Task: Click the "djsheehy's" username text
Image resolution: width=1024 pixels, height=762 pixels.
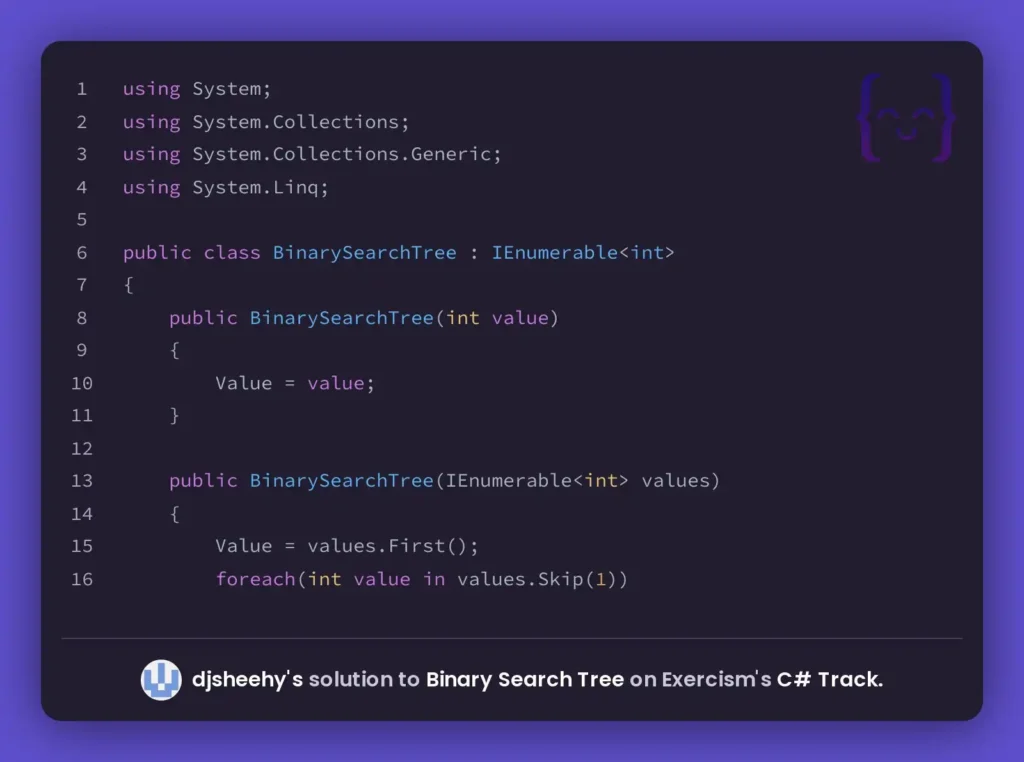Action: pos(248,680)
